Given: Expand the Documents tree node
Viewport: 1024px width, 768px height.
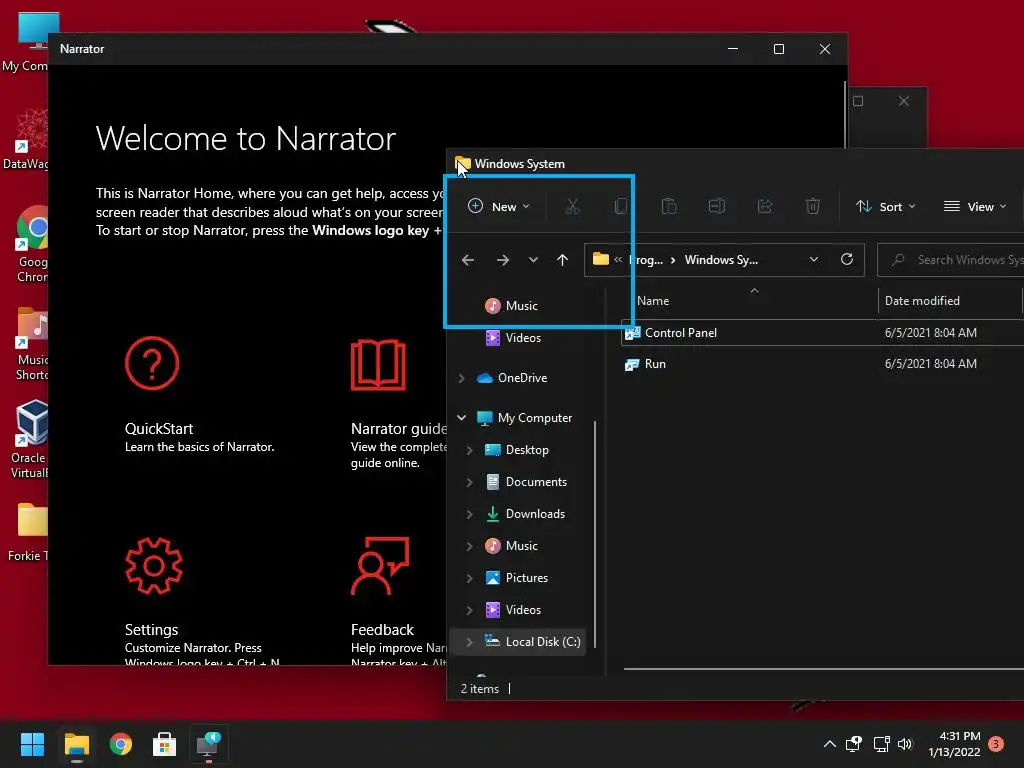Looking at the screenshot, I should coord(470,482).
